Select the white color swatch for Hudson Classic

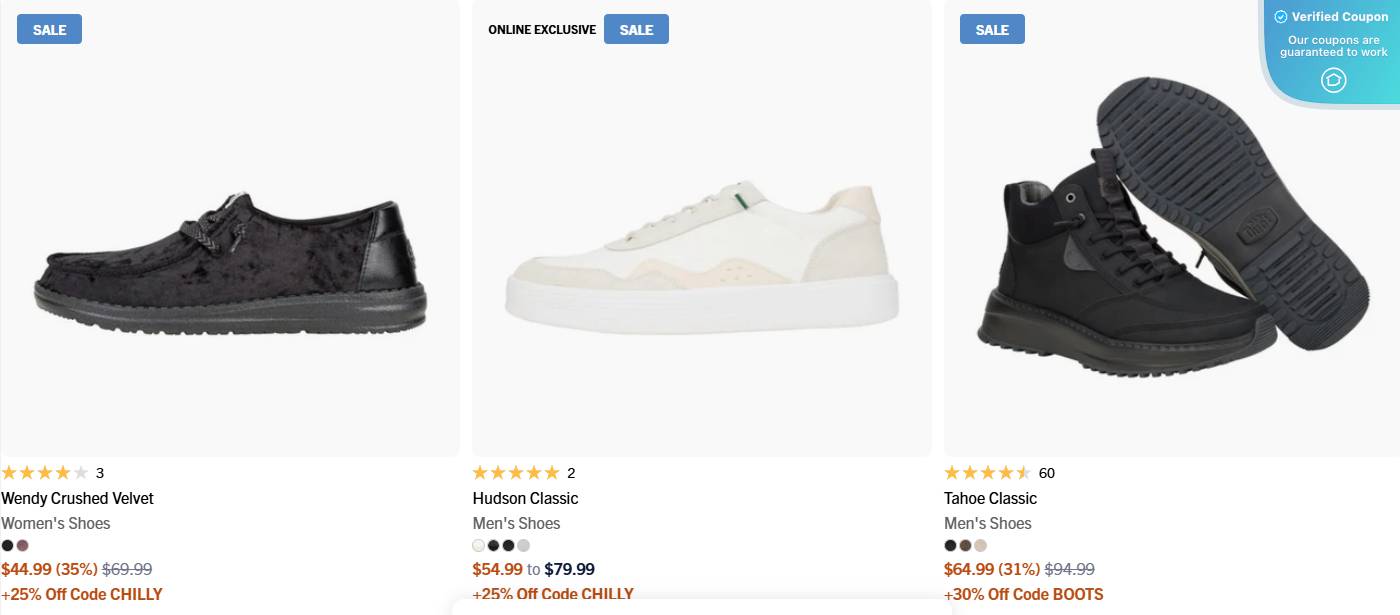(478, 545)
